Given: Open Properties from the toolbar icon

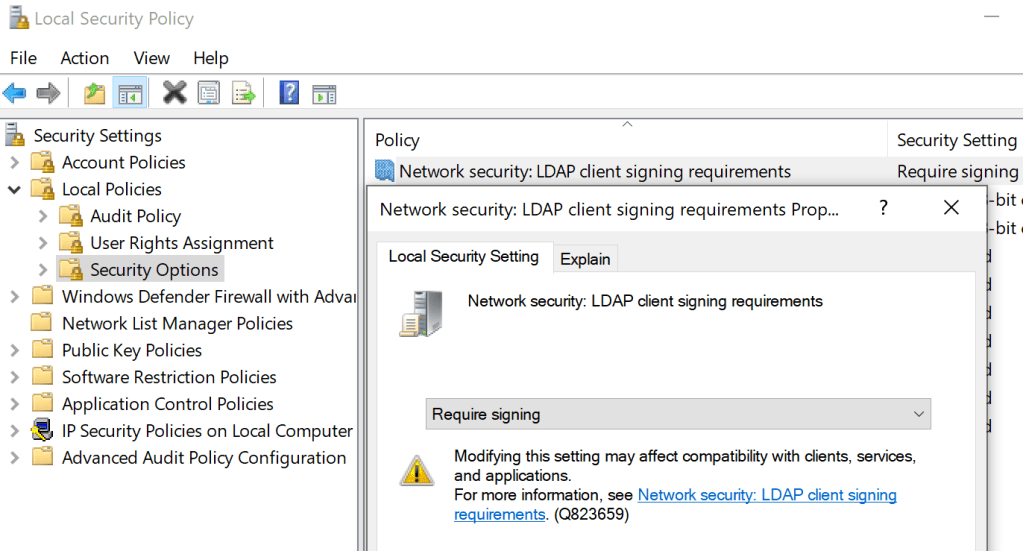Looking at the screenshot, I should 208,94.
